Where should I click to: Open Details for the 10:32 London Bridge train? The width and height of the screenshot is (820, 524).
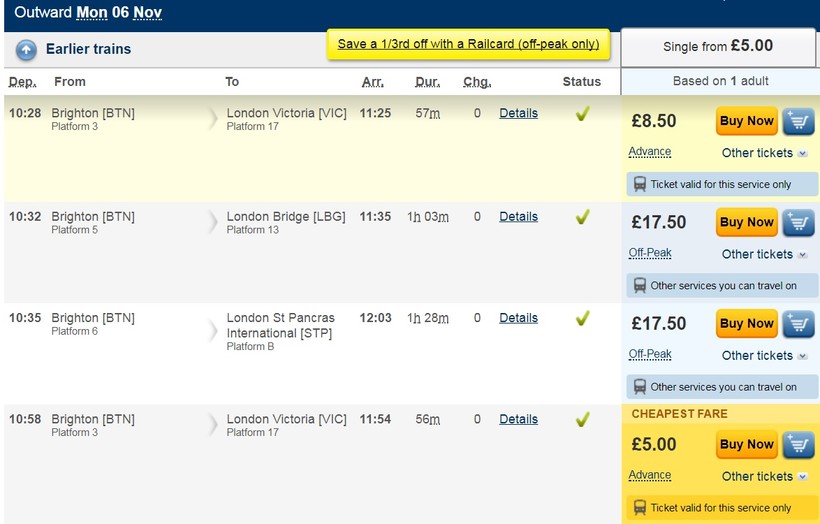pos(518,216)
